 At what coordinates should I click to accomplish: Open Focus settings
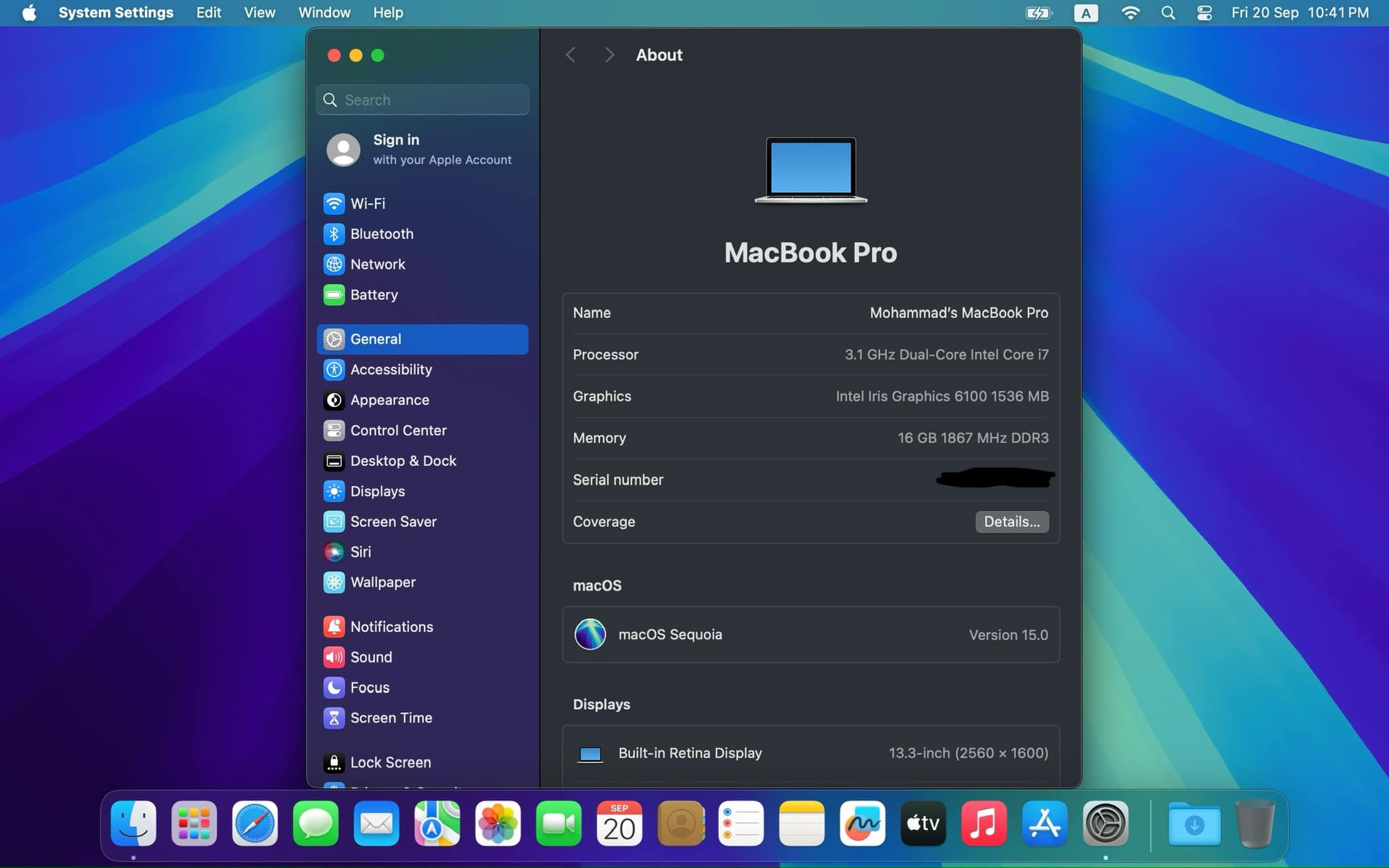coord(422,688)
